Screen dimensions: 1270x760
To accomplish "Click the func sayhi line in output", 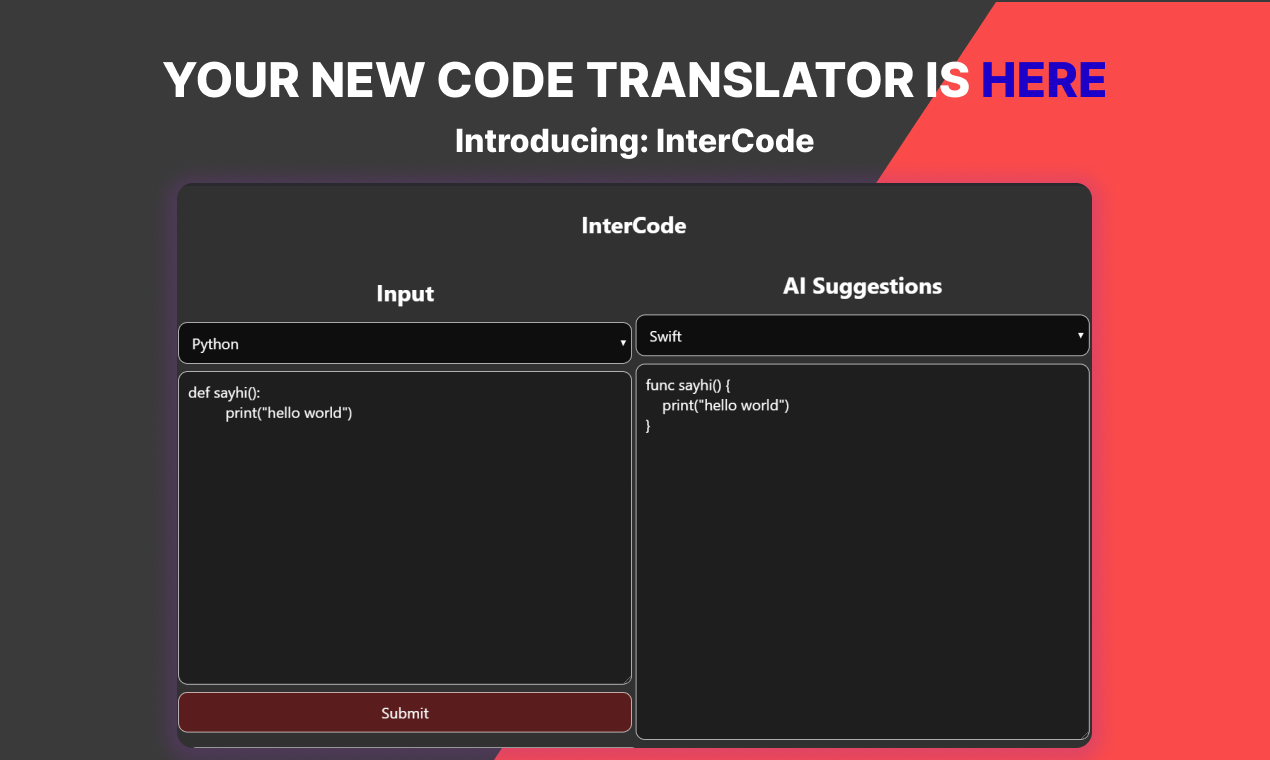I will pos(688,384).
